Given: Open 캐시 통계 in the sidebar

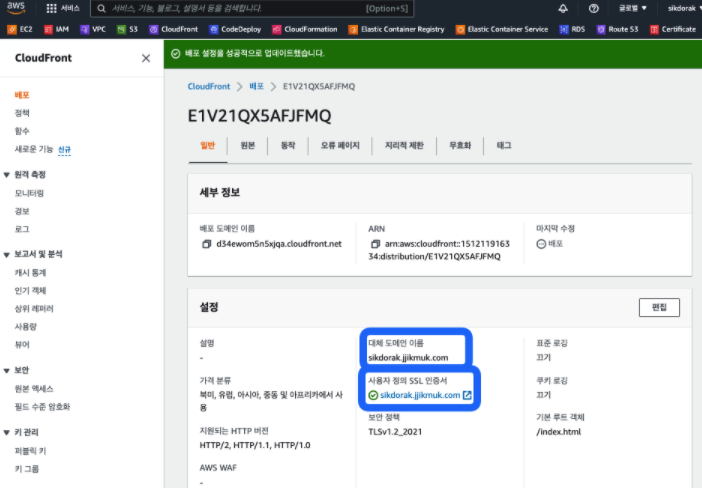Looking at the screenshot, I should [x=30, y=273].
